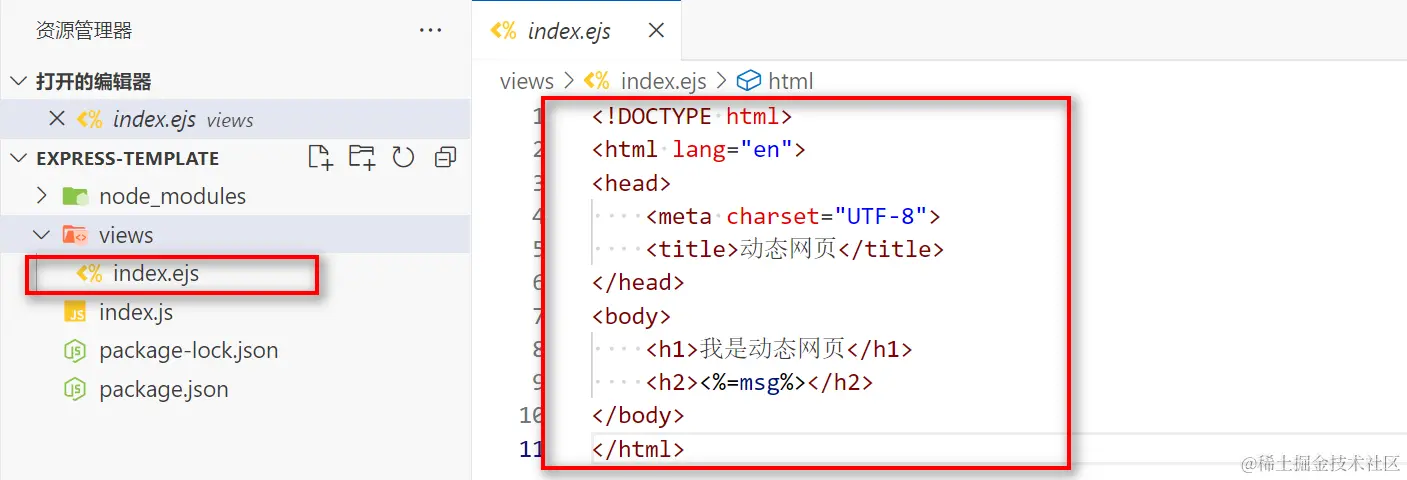Click the opening <head> tag line
This screenshot has width=1407, height=480.
tap(631, 183)
